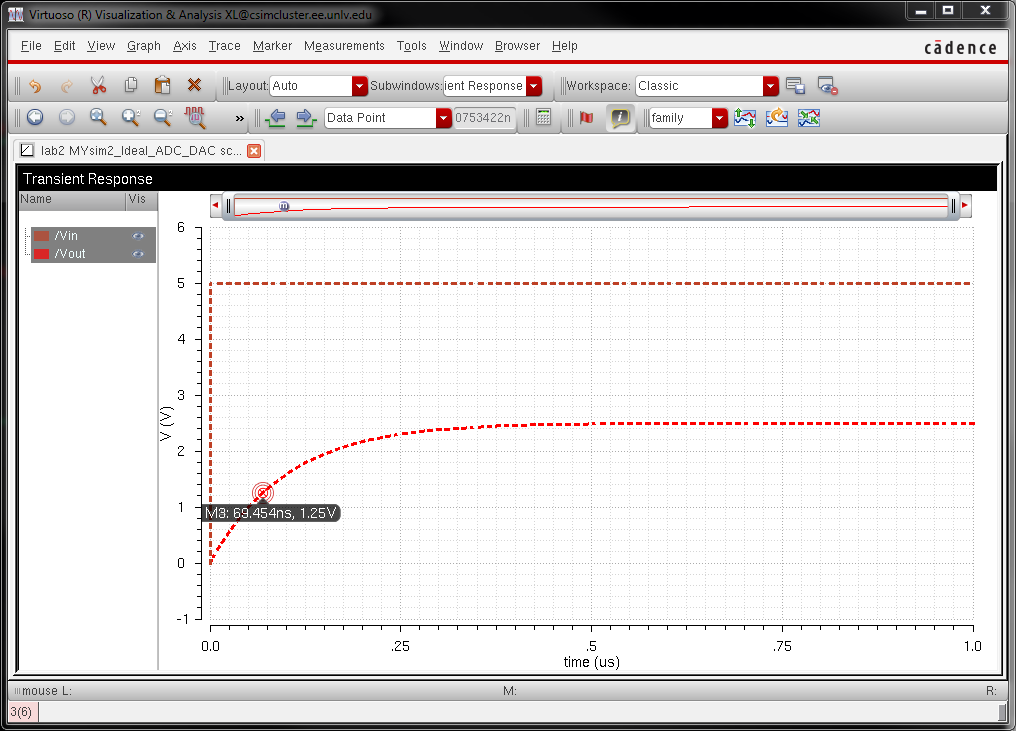Screen dimensions: 1016x731
Task: Click the Zoom In magnifier icon
Action: pos(130,118)
